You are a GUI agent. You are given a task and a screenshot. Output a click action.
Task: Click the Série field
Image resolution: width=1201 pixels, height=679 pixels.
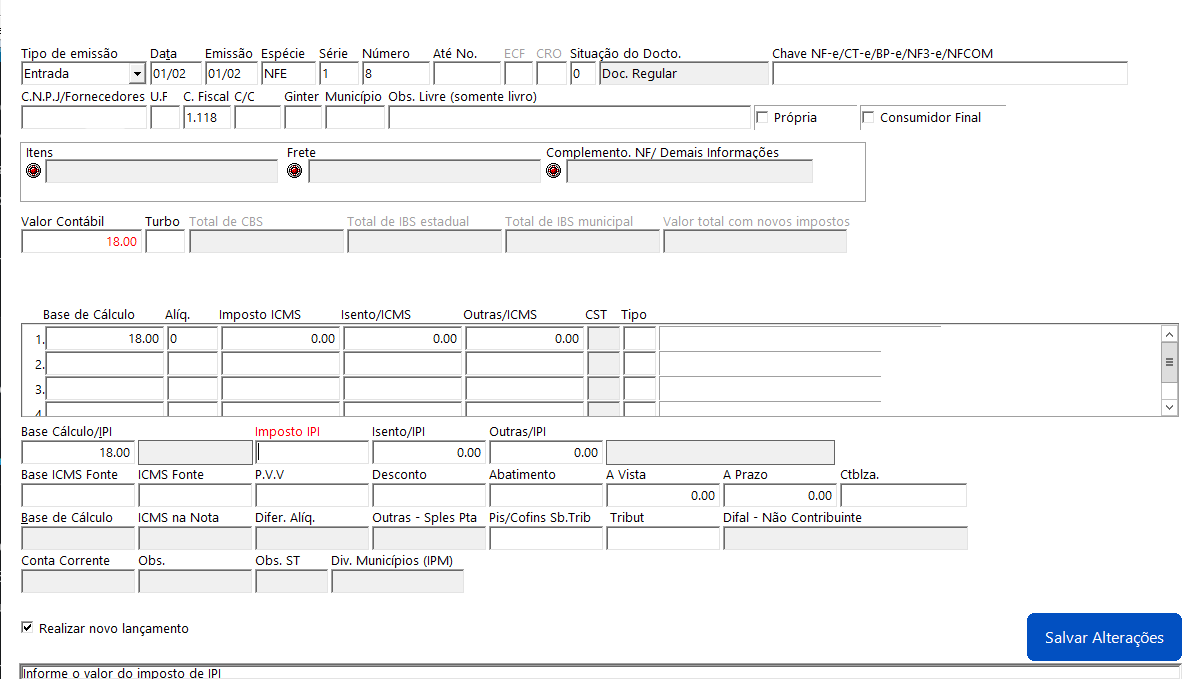pos(338,73)
